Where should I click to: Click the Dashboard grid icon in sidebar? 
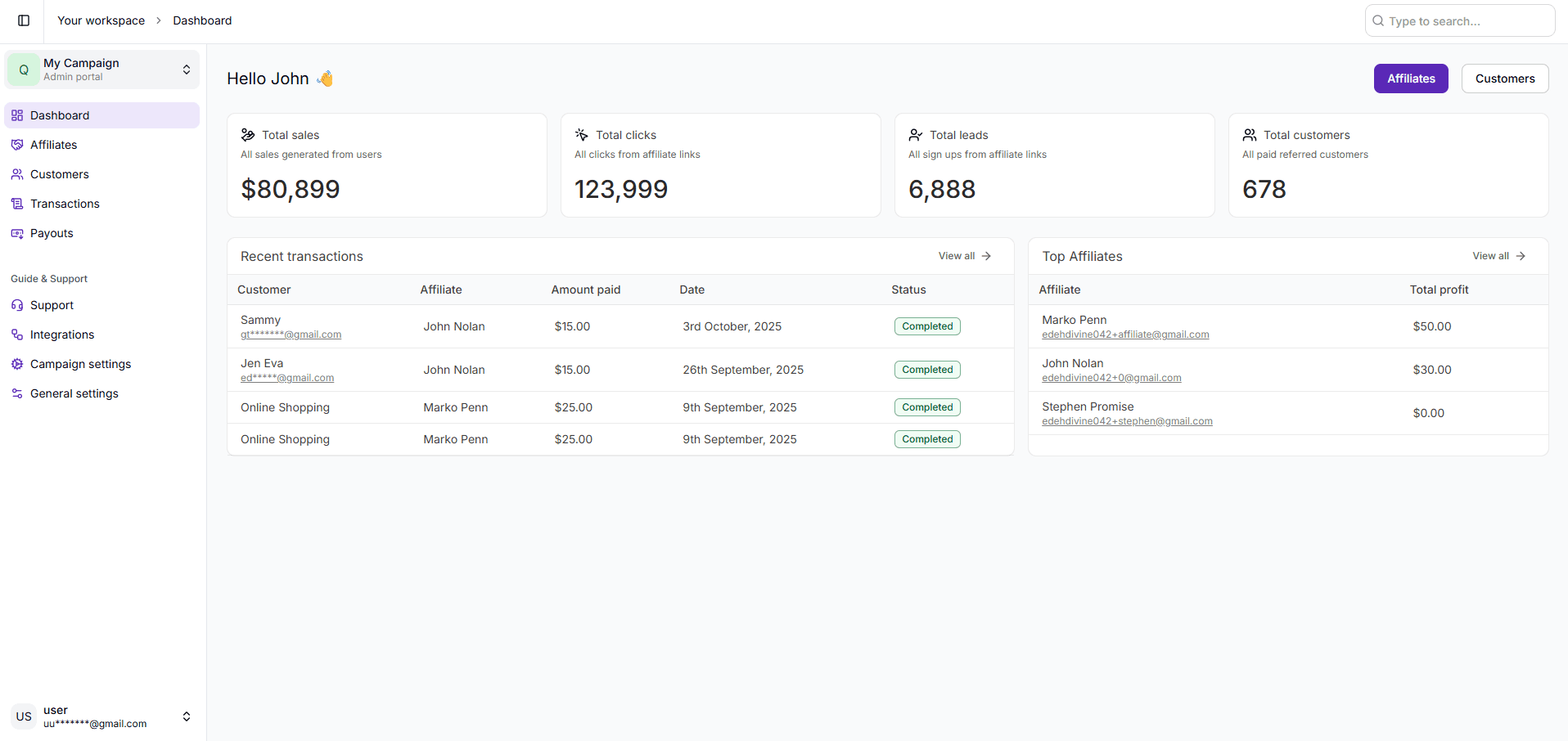[17, 115]
